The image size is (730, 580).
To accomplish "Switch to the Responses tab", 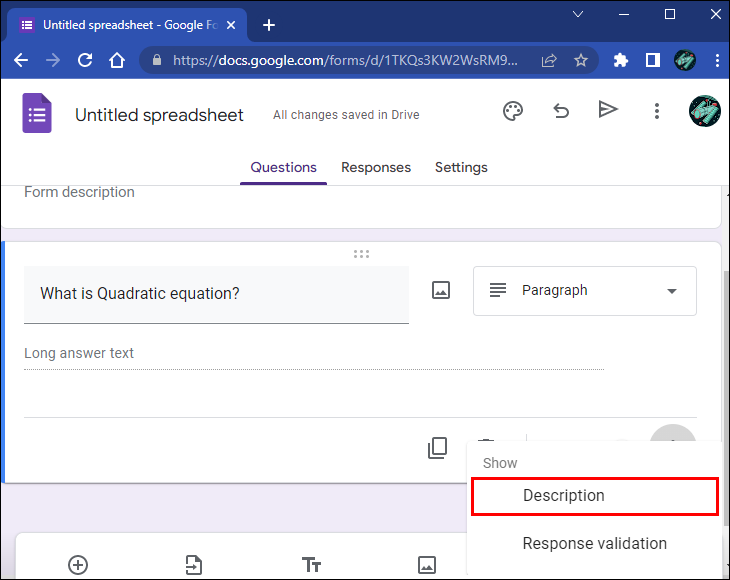I will (x=376, y=168).
